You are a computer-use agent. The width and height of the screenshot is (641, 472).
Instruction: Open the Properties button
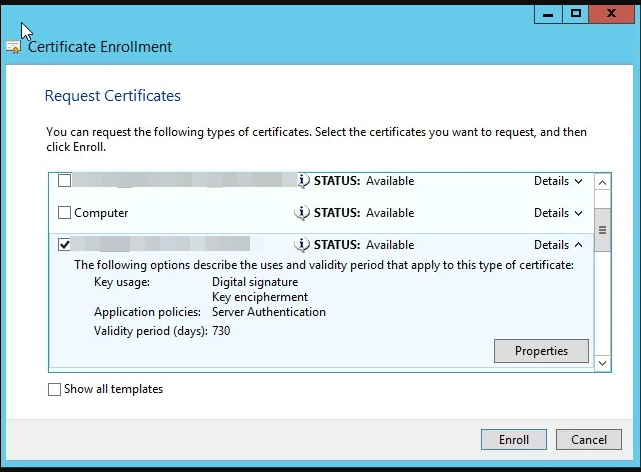[541, 351]
